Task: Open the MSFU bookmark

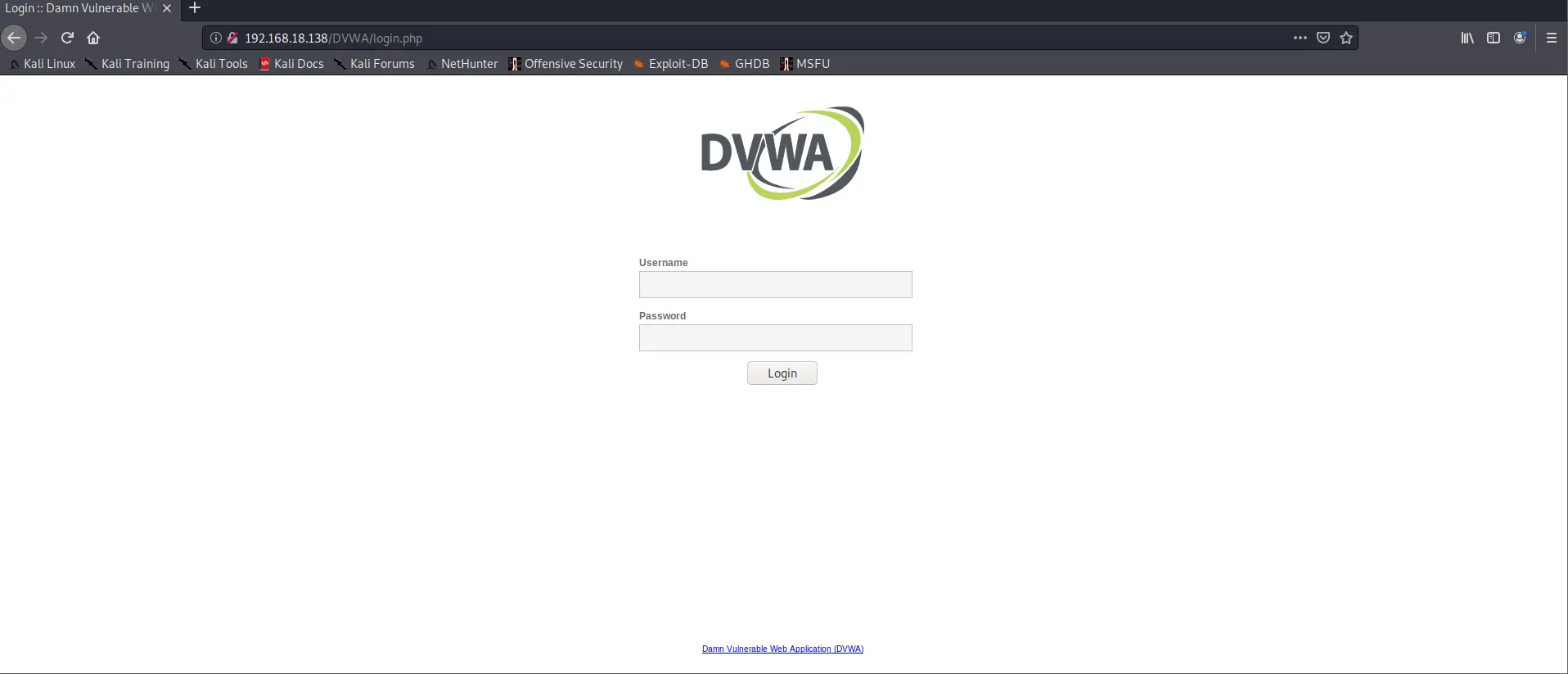Action: pyautogui.click(x=805, y=64)
